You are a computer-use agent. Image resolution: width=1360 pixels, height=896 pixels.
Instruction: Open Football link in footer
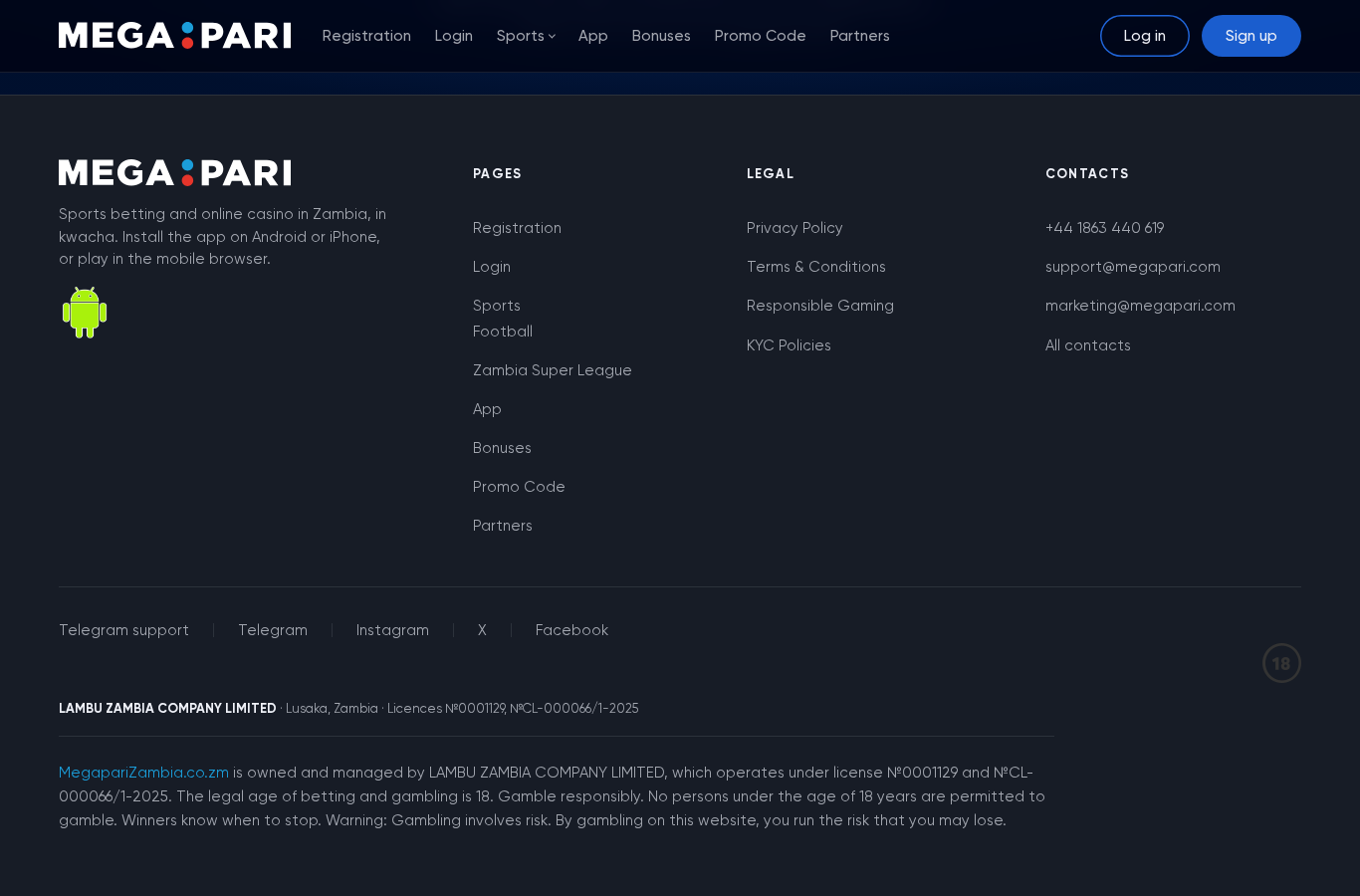[x=503, y=332]
